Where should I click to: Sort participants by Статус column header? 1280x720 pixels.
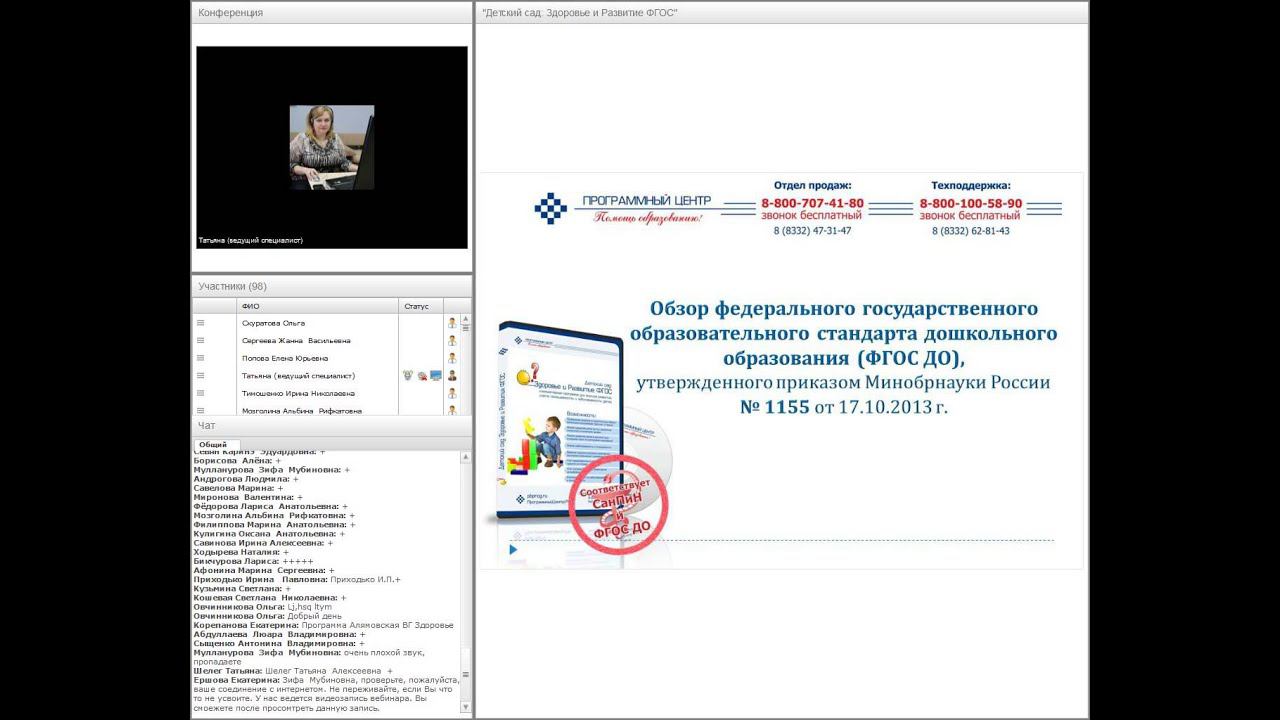click(x=421, y=306)
